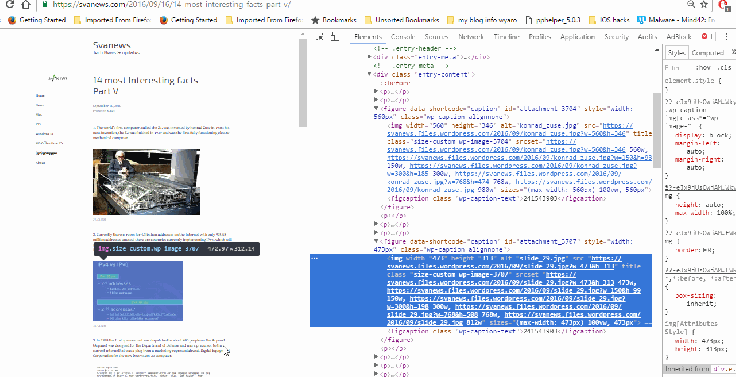
Task: Open the star 'Bookmarks' shortcut
Action: [334, 20]
